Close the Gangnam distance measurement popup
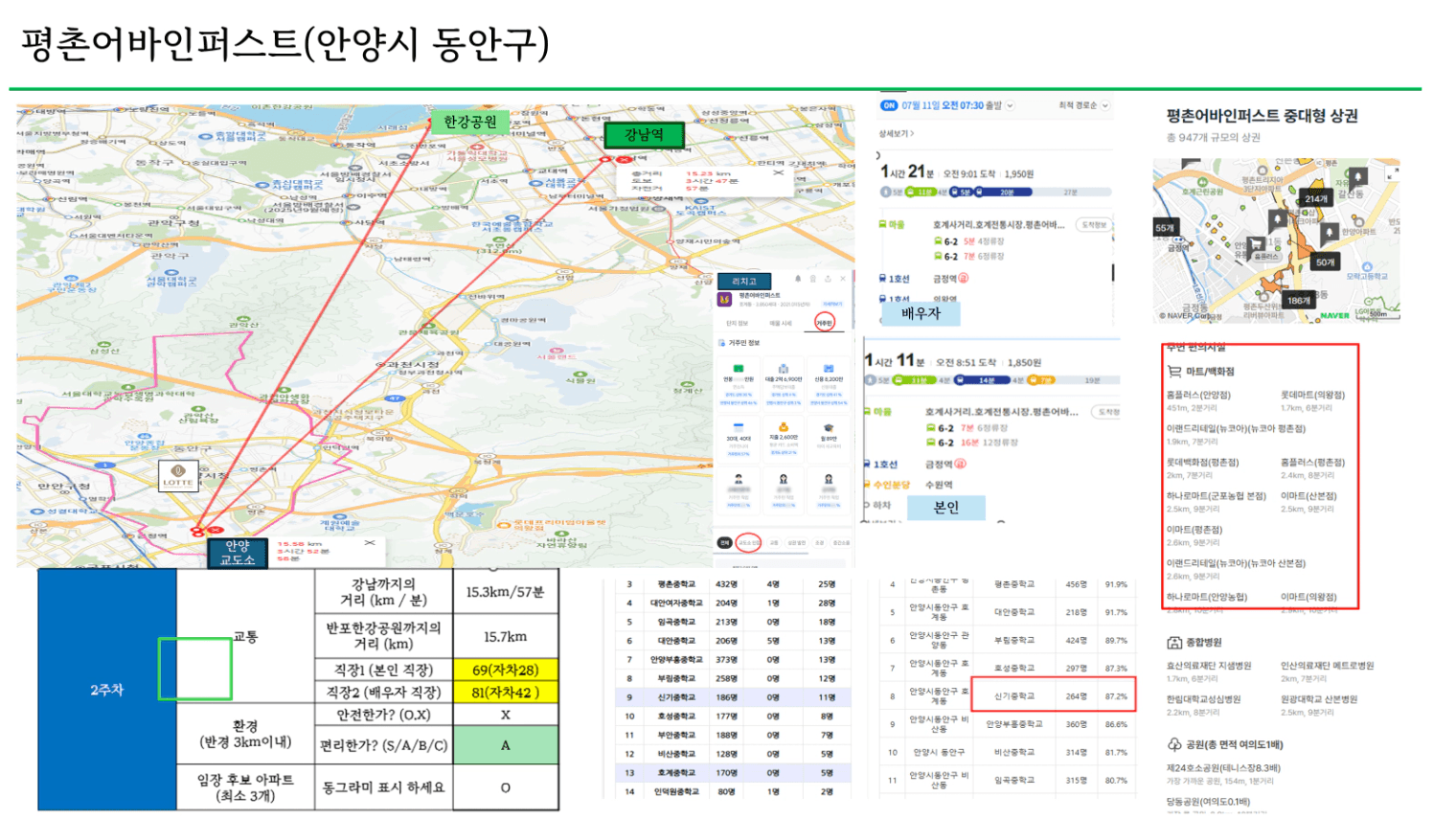 pos(778,173)
